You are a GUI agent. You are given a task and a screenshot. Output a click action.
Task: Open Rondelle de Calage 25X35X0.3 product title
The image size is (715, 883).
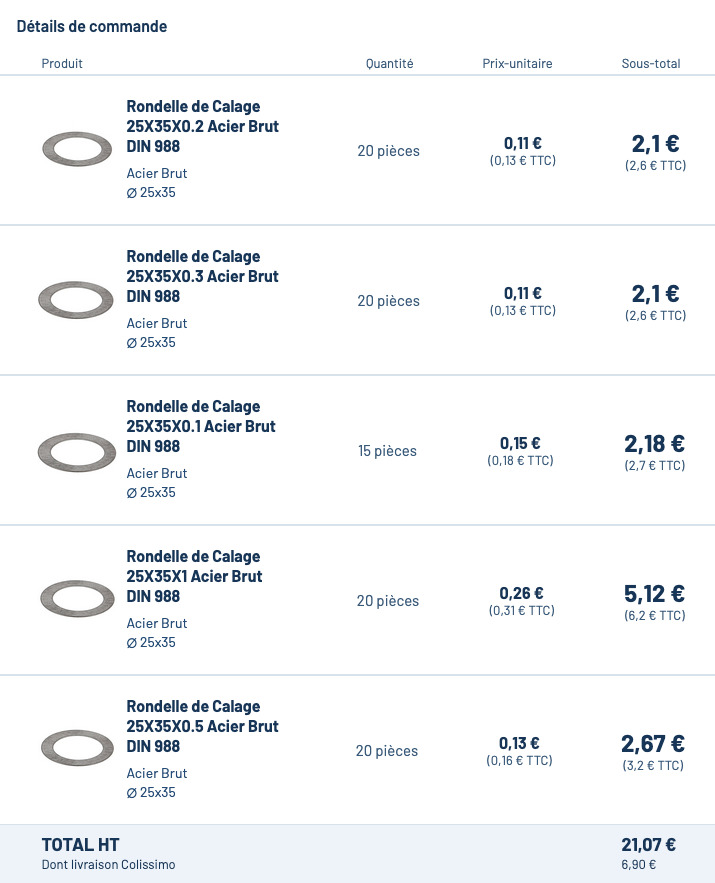click(202, 276)
